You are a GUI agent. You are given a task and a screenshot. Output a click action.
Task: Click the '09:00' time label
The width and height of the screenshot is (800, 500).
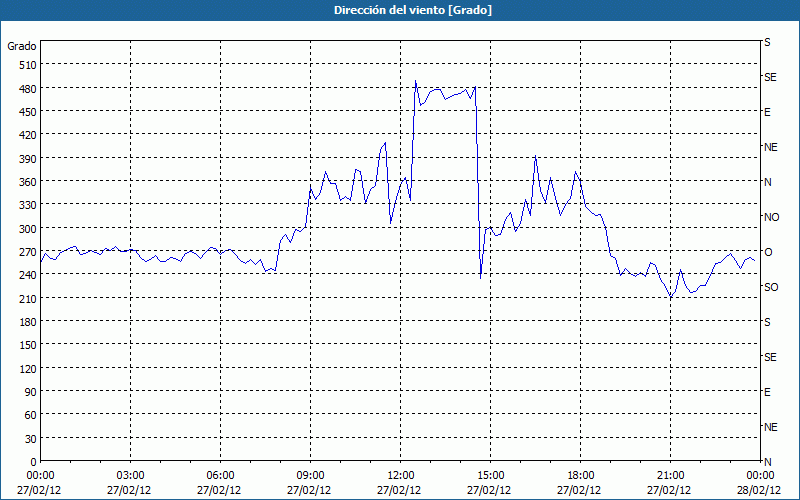point(311,476)
